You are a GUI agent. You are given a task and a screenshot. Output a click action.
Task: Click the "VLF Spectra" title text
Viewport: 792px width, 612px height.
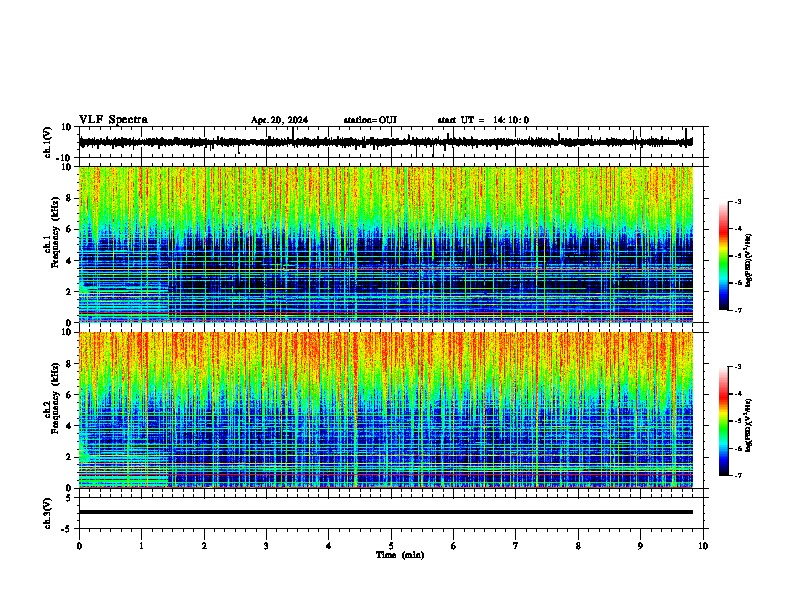[113, 120]
